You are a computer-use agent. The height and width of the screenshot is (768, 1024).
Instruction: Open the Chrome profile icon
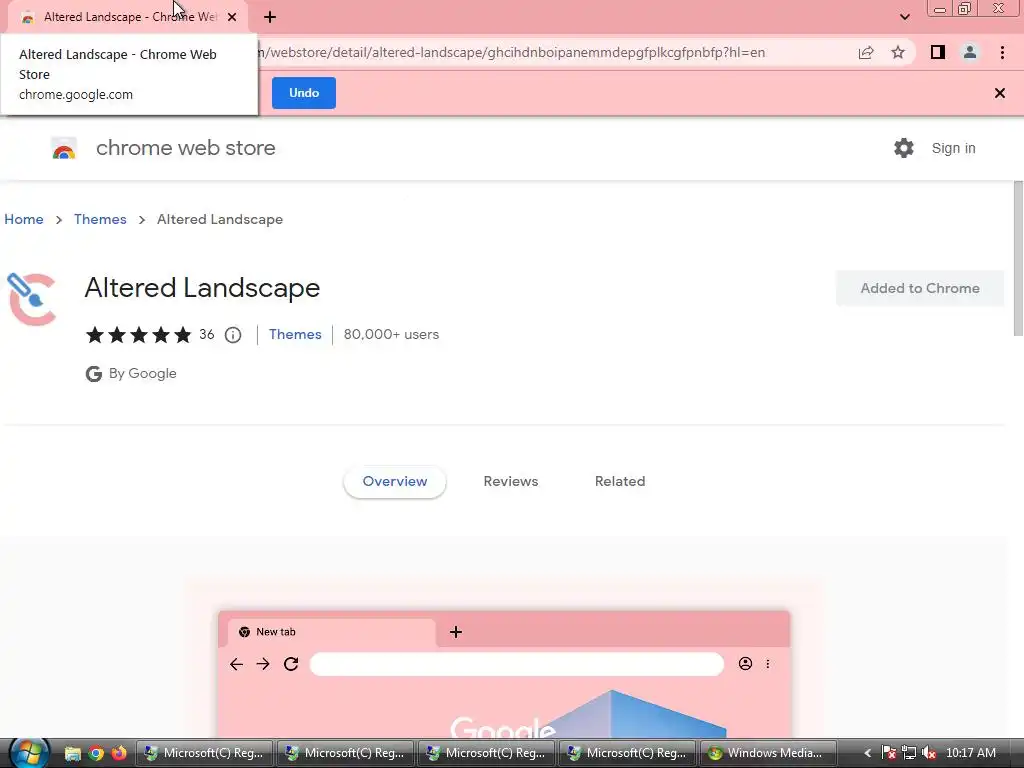(x=970, y=52)
